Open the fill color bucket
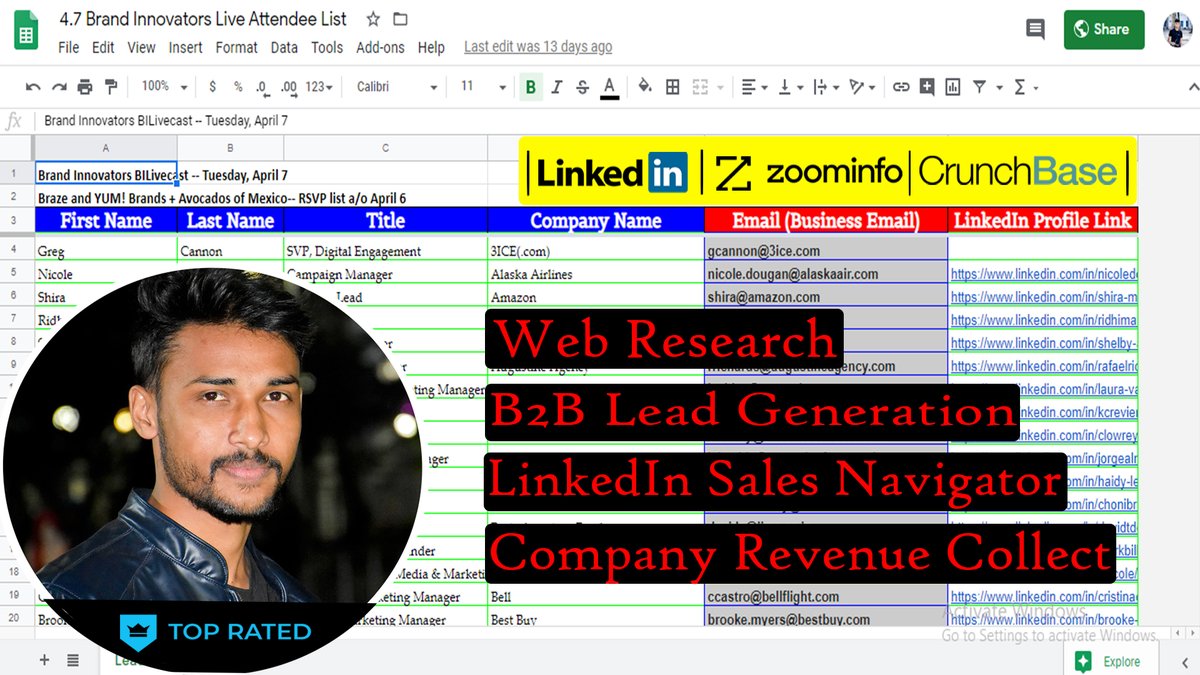The height and width of the screenshot is (675, 1200). (x=645, y=87)
